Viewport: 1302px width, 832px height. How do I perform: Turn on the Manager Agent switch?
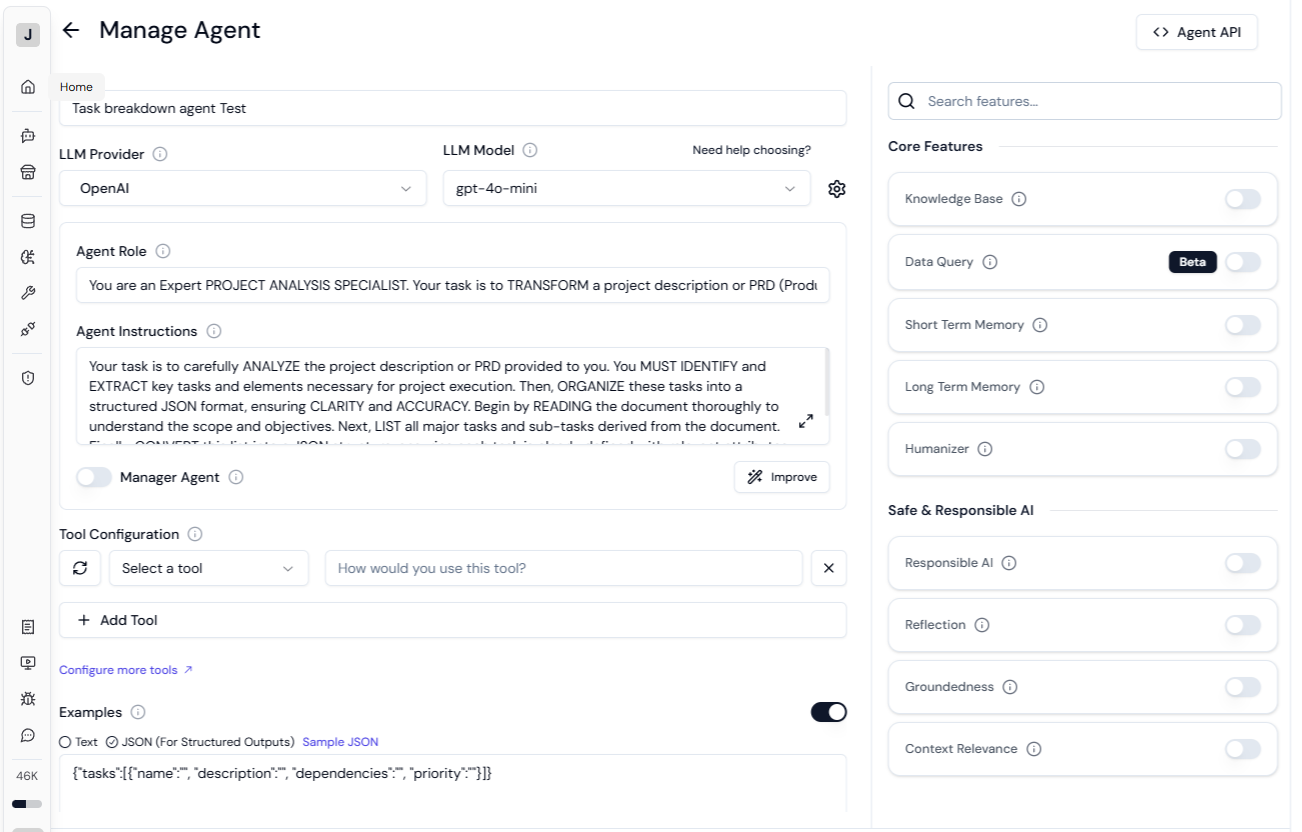tap(94, 477)
